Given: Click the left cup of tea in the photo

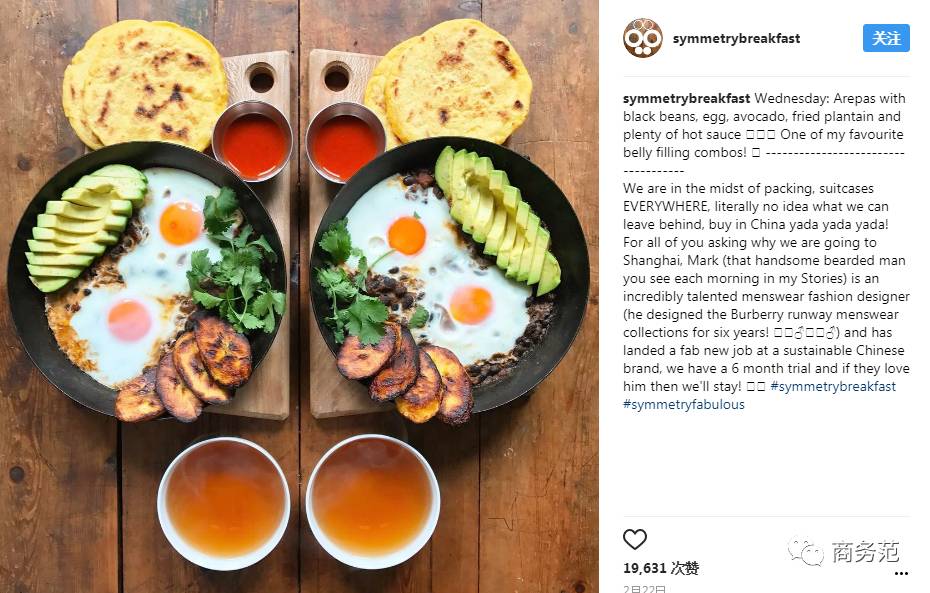Looking at the screenshot, I should 224,503.
